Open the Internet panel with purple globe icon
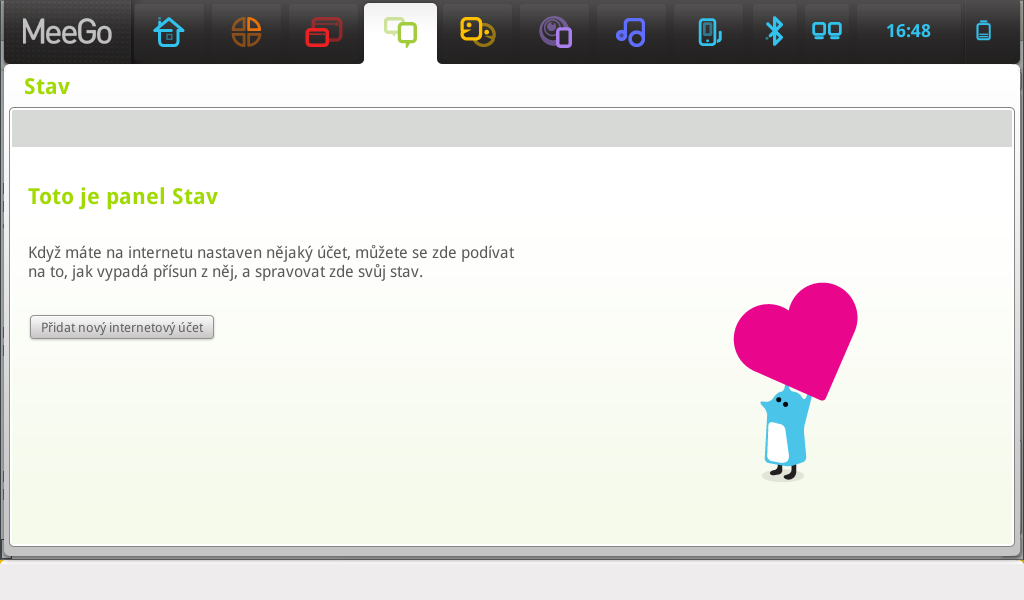The width and height of the screenshot is (1024, 600). (x=554, y=32)
